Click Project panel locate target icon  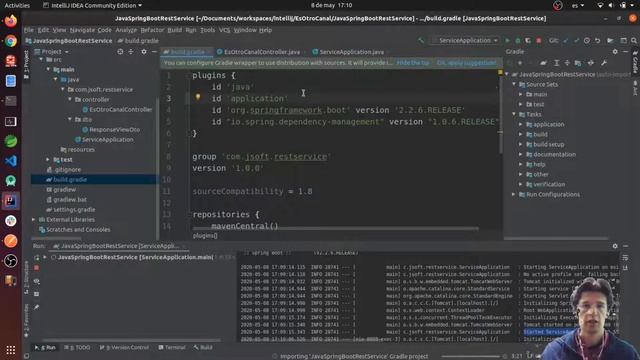[x=120, y=52]
